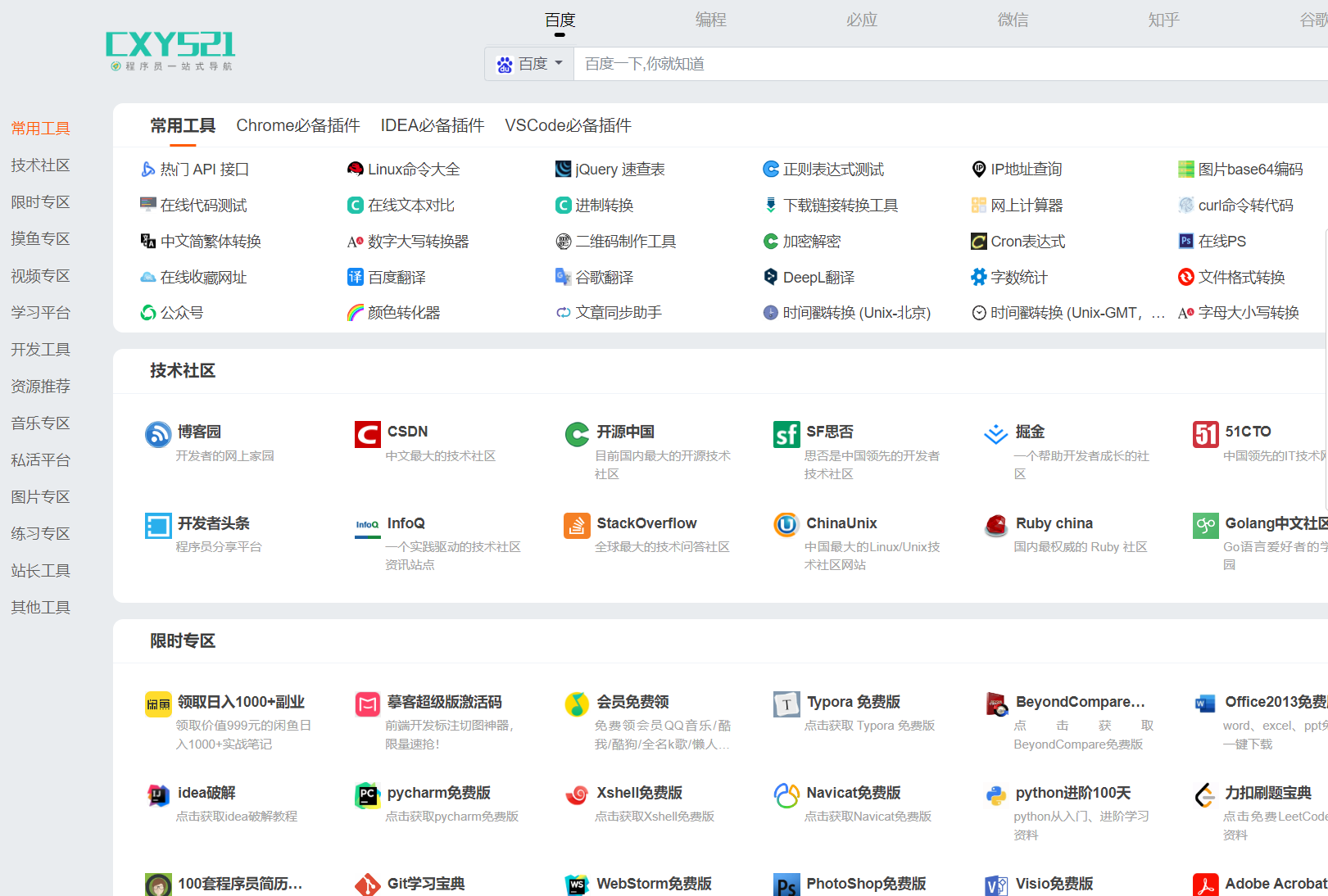Viewport: 1328px width, 896px height.
Task: Open the python进阶100天 card title
Action: coord(1073,793)
